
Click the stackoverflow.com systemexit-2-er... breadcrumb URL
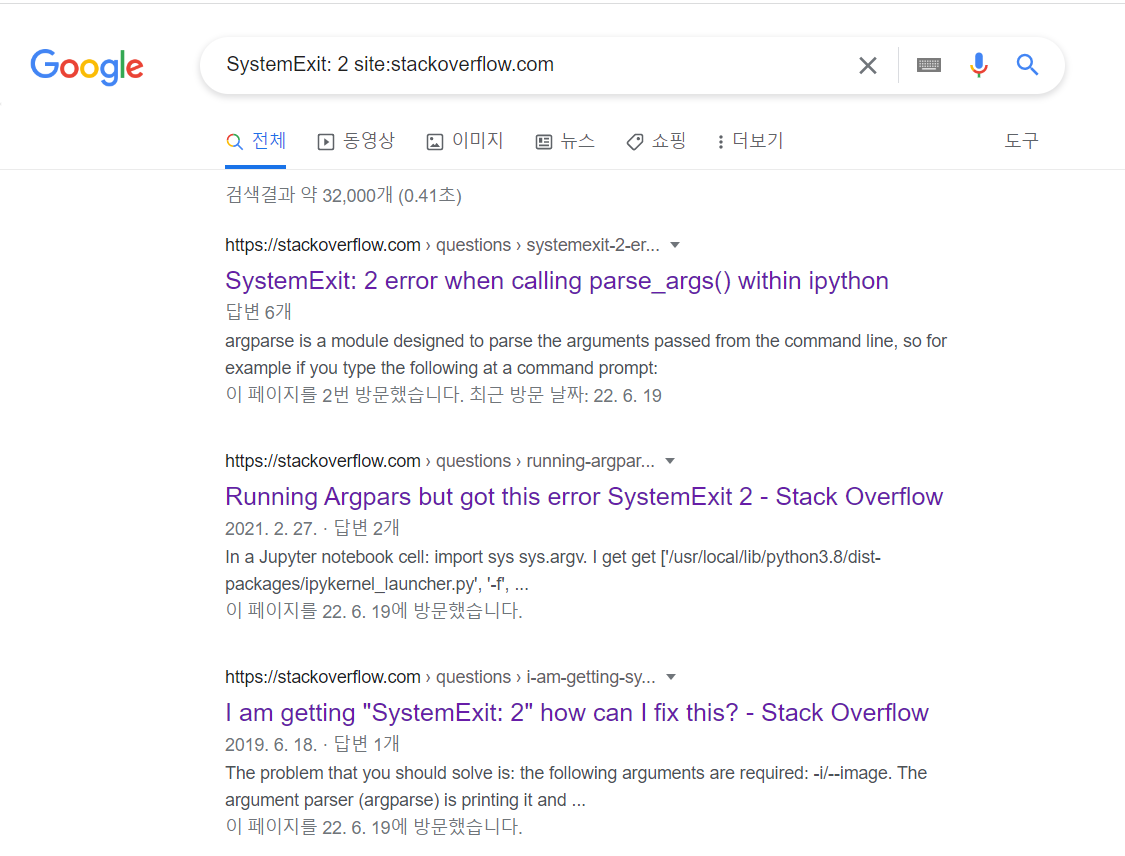442,245
